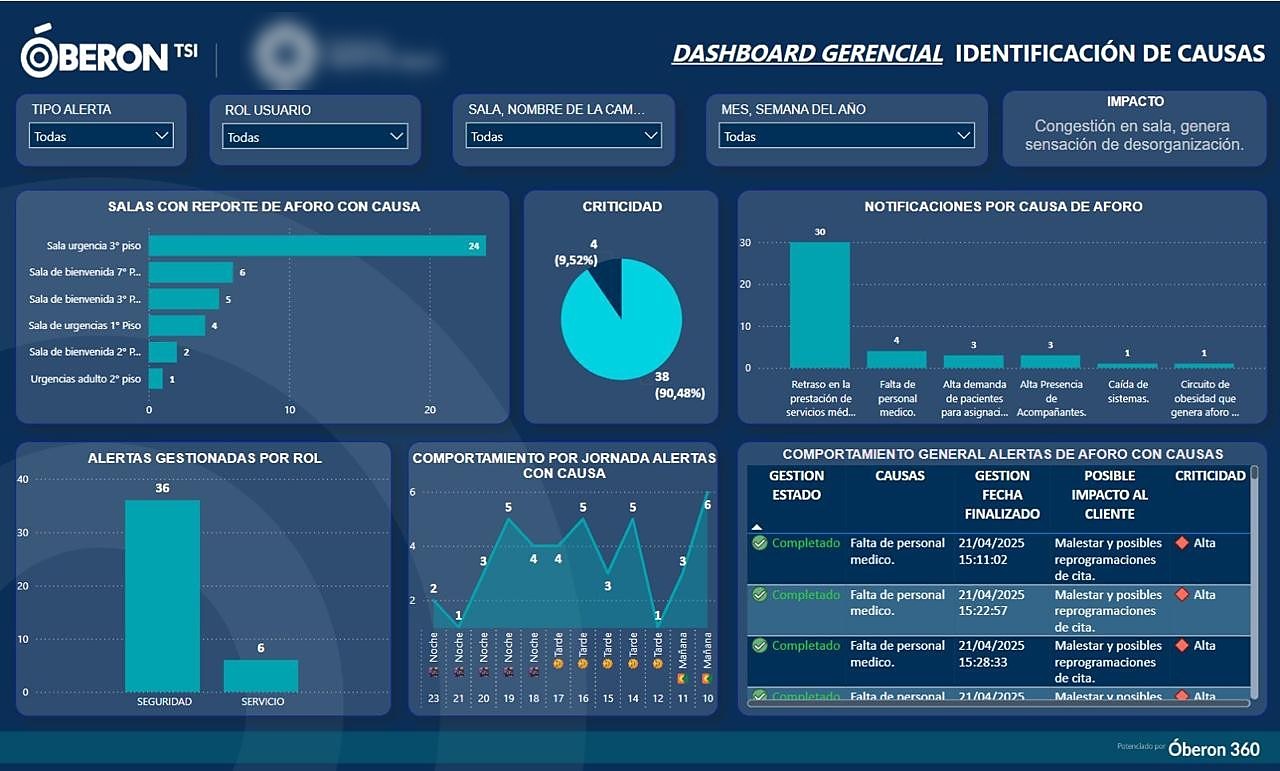The width and height of the screenshot is (1280, 771).
Task: Select the Sala de urgencias 1° Piso bar
Action: [x=177, y=325]
